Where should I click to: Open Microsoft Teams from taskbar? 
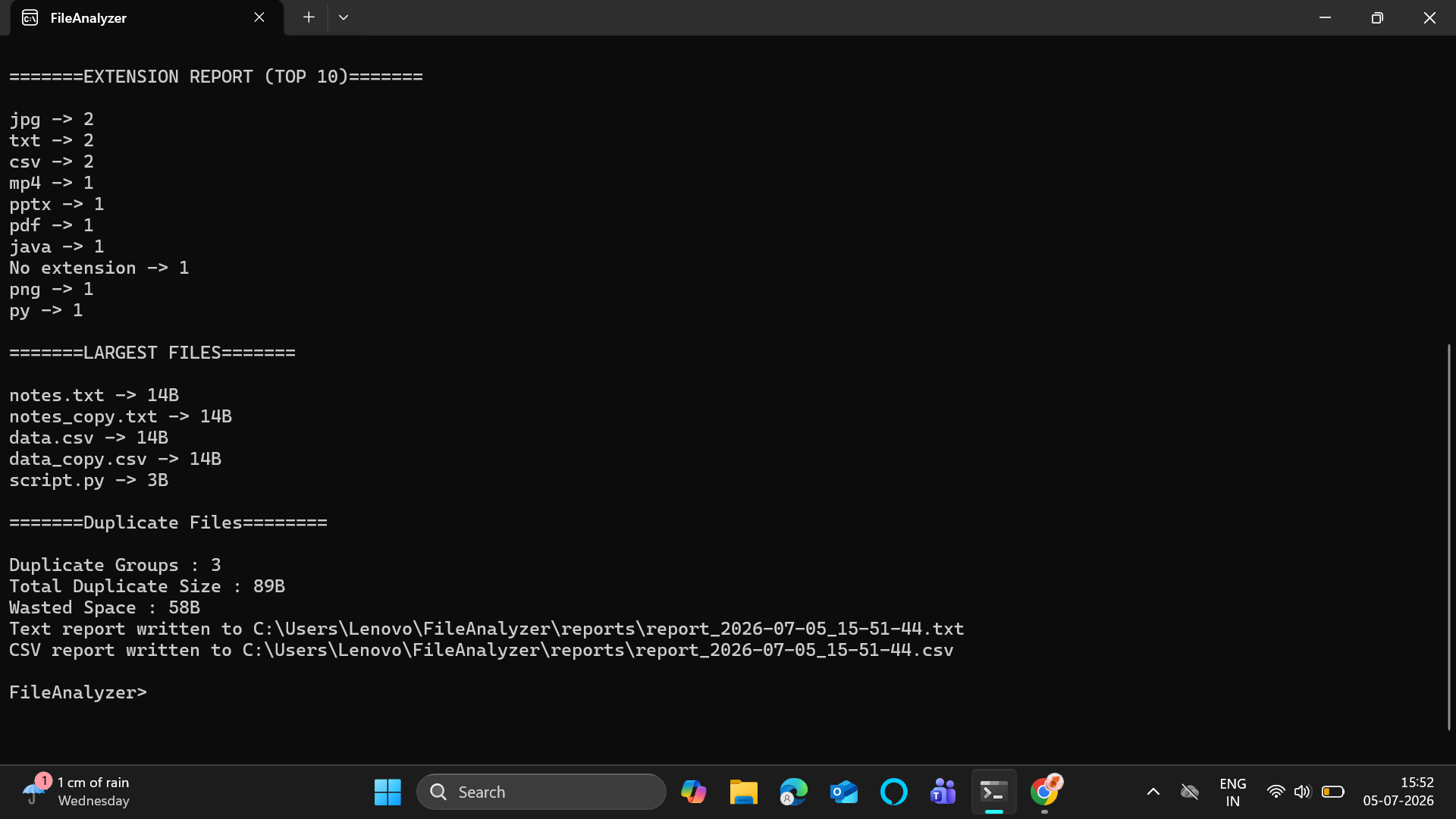pos(943,792)
